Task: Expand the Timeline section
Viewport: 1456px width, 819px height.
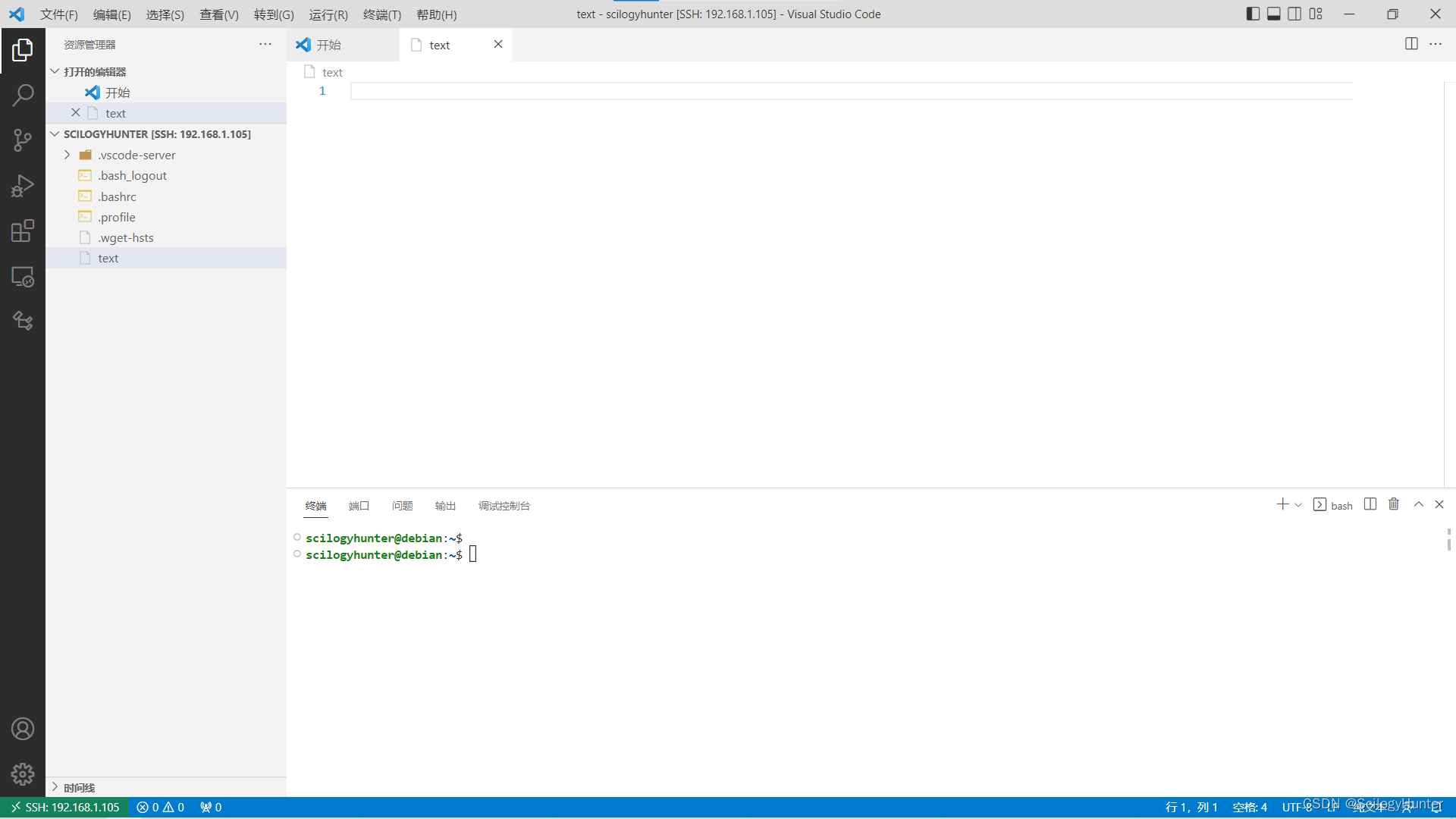Action: [166, 787]
